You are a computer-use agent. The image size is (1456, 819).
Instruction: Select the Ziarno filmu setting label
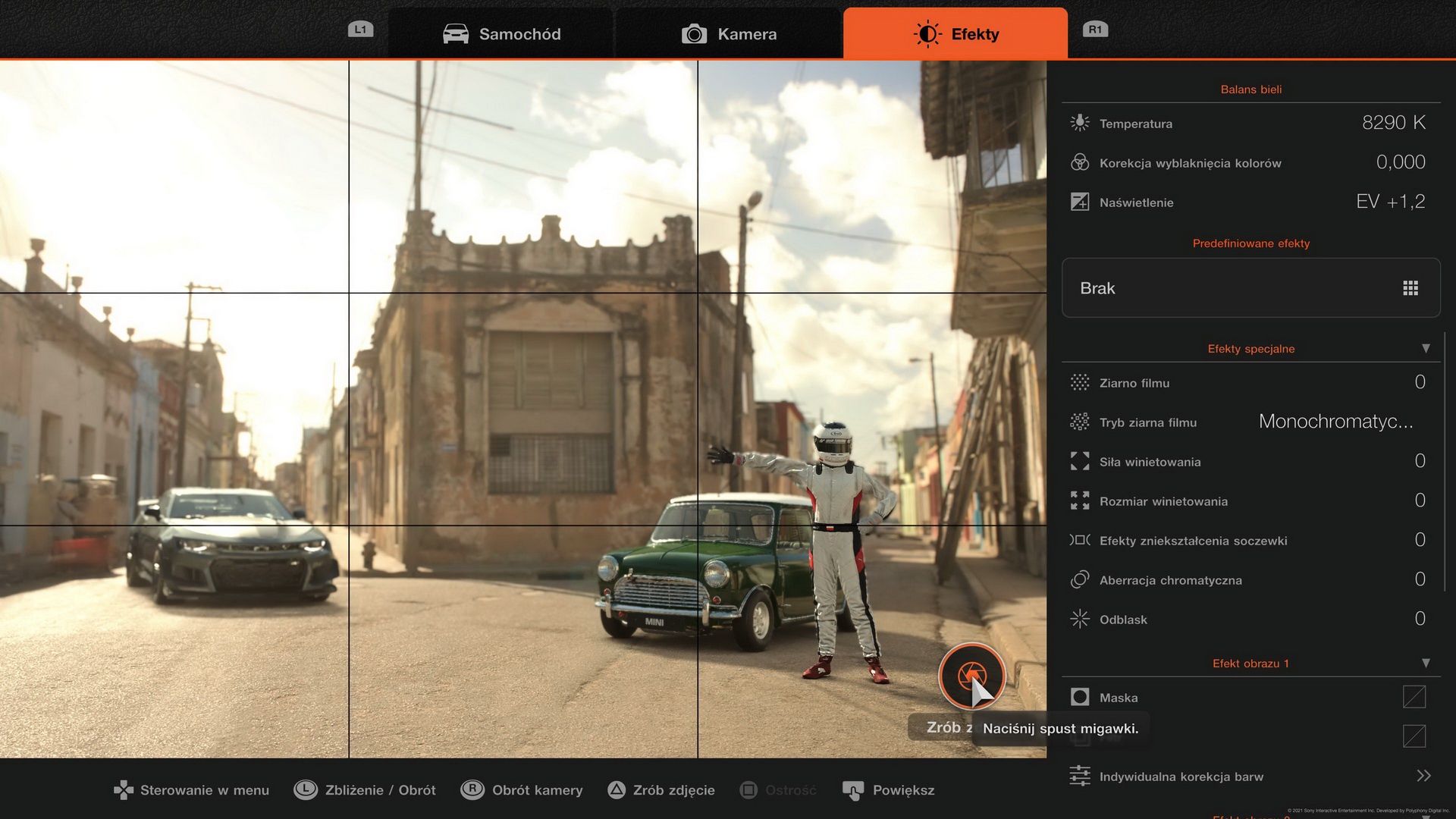[1134, 383]
